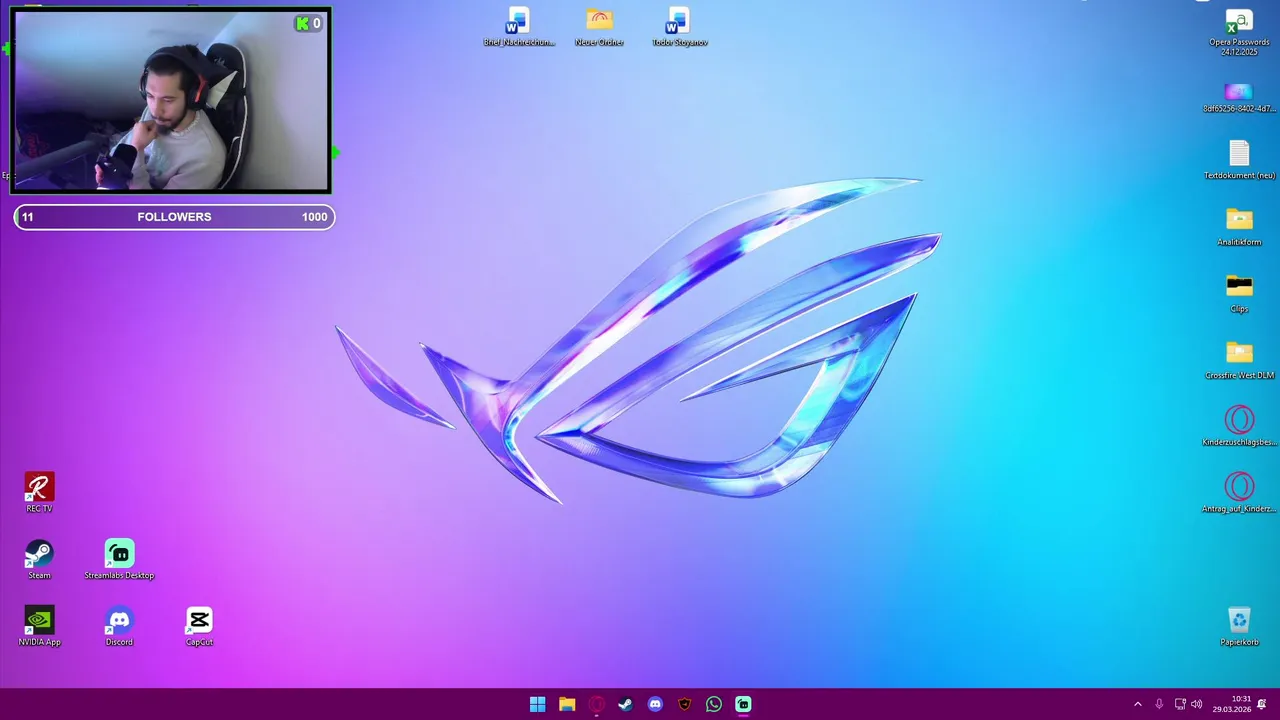The height and width of the screenshot is (720, 1280).
Task: Open Discord from the taskbar
Action: pyautogui.click(x=655, y=704)
